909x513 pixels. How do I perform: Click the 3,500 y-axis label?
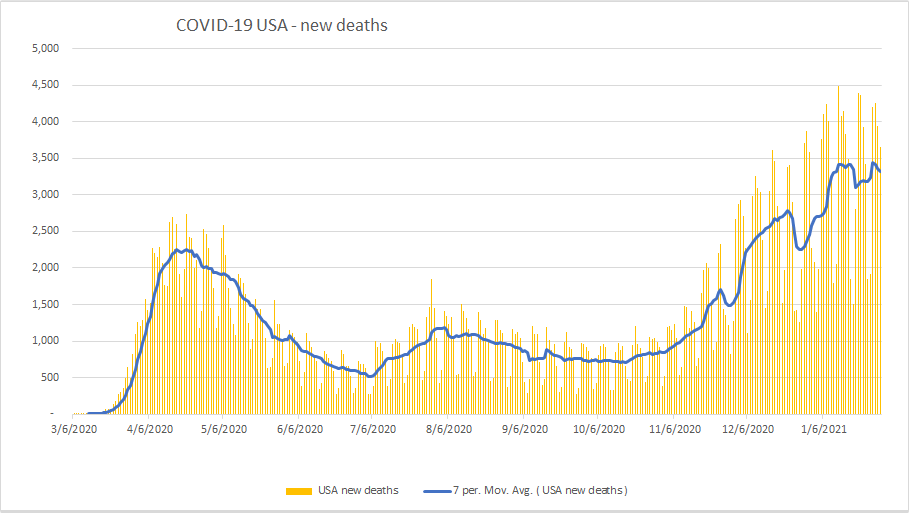(x=45, y=158)
